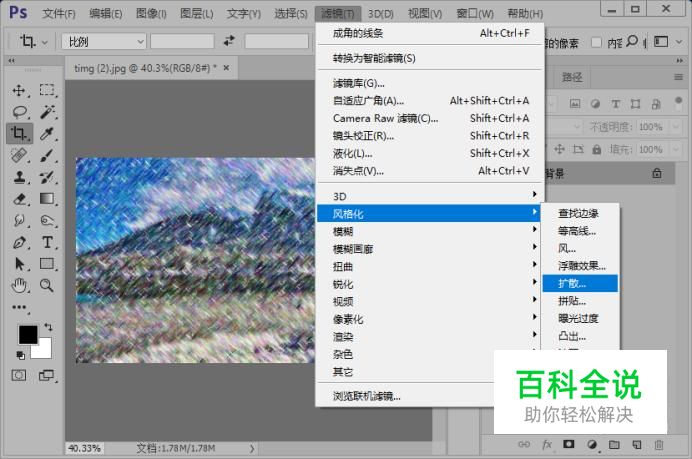Select the Crop tool in toolbox
The image size is (692, 459).
[x=19, y=133]
